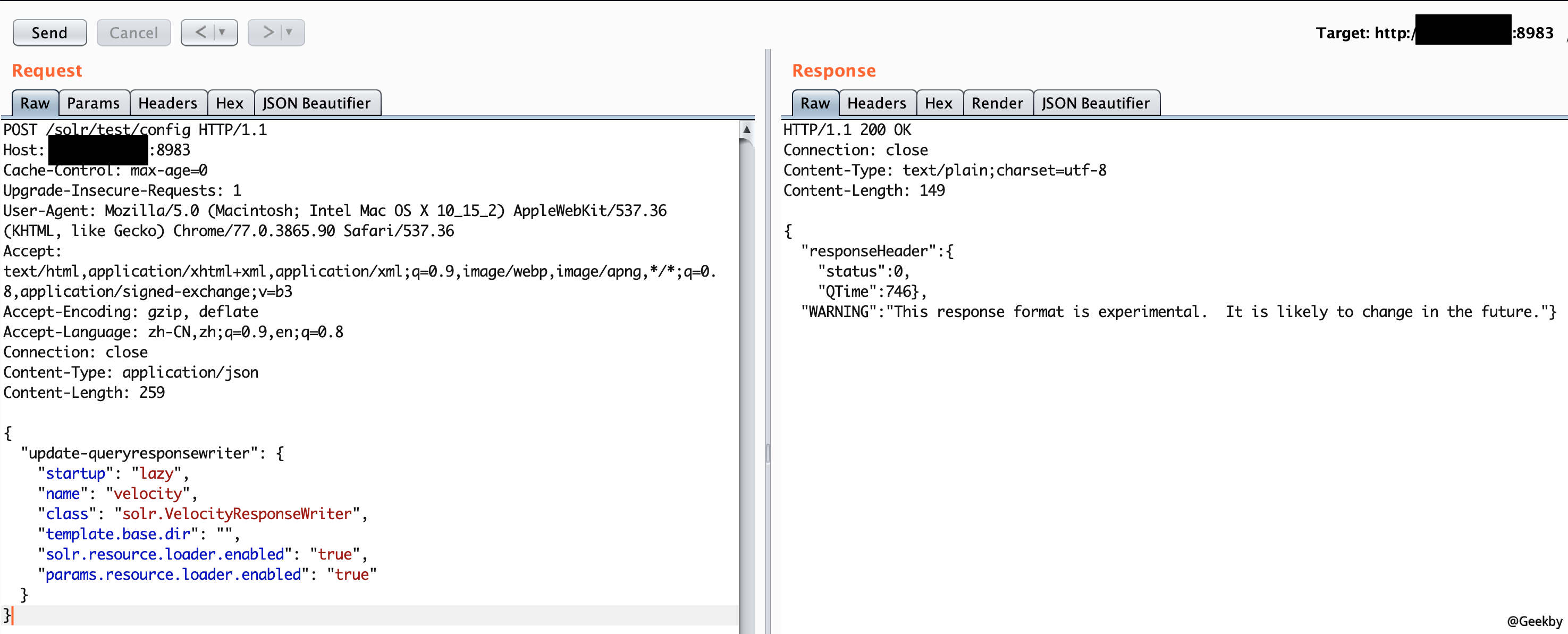Click the "name": "velocity" line
The image size is (1568, 634).
pyautogui.click(x=117, y=493)
